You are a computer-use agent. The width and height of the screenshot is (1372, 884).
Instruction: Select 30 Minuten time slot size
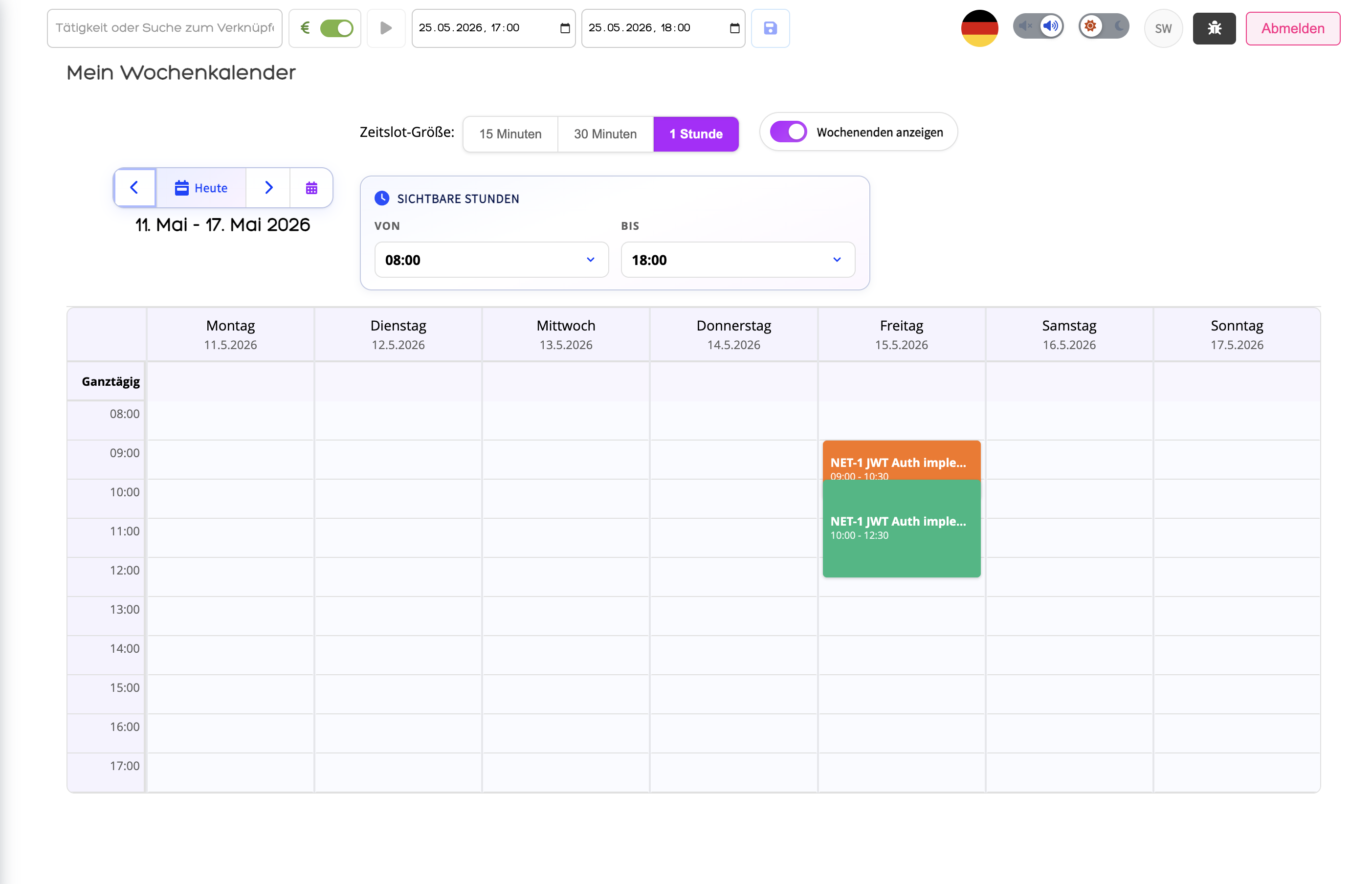(605, 134)
